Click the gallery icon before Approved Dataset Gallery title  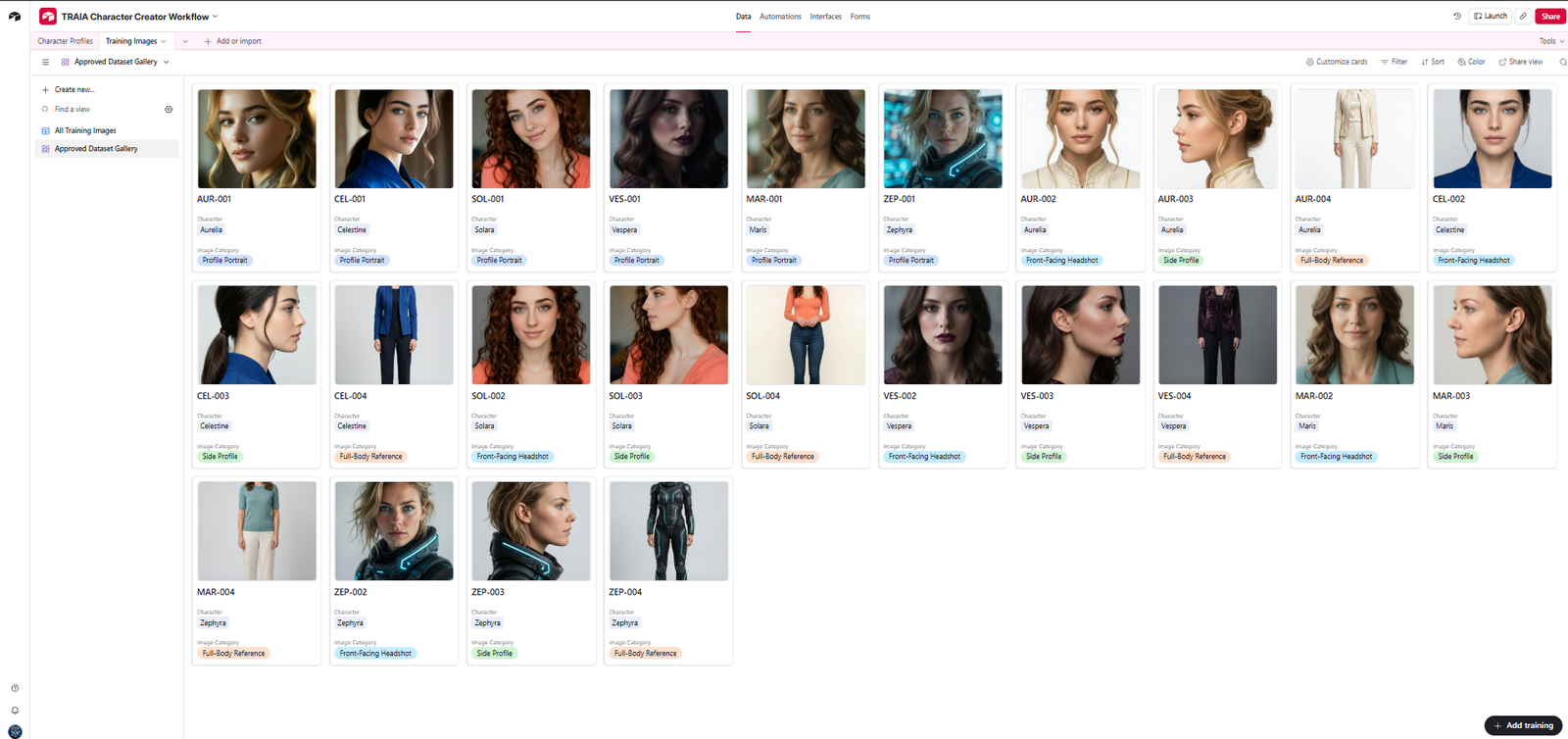66,62
